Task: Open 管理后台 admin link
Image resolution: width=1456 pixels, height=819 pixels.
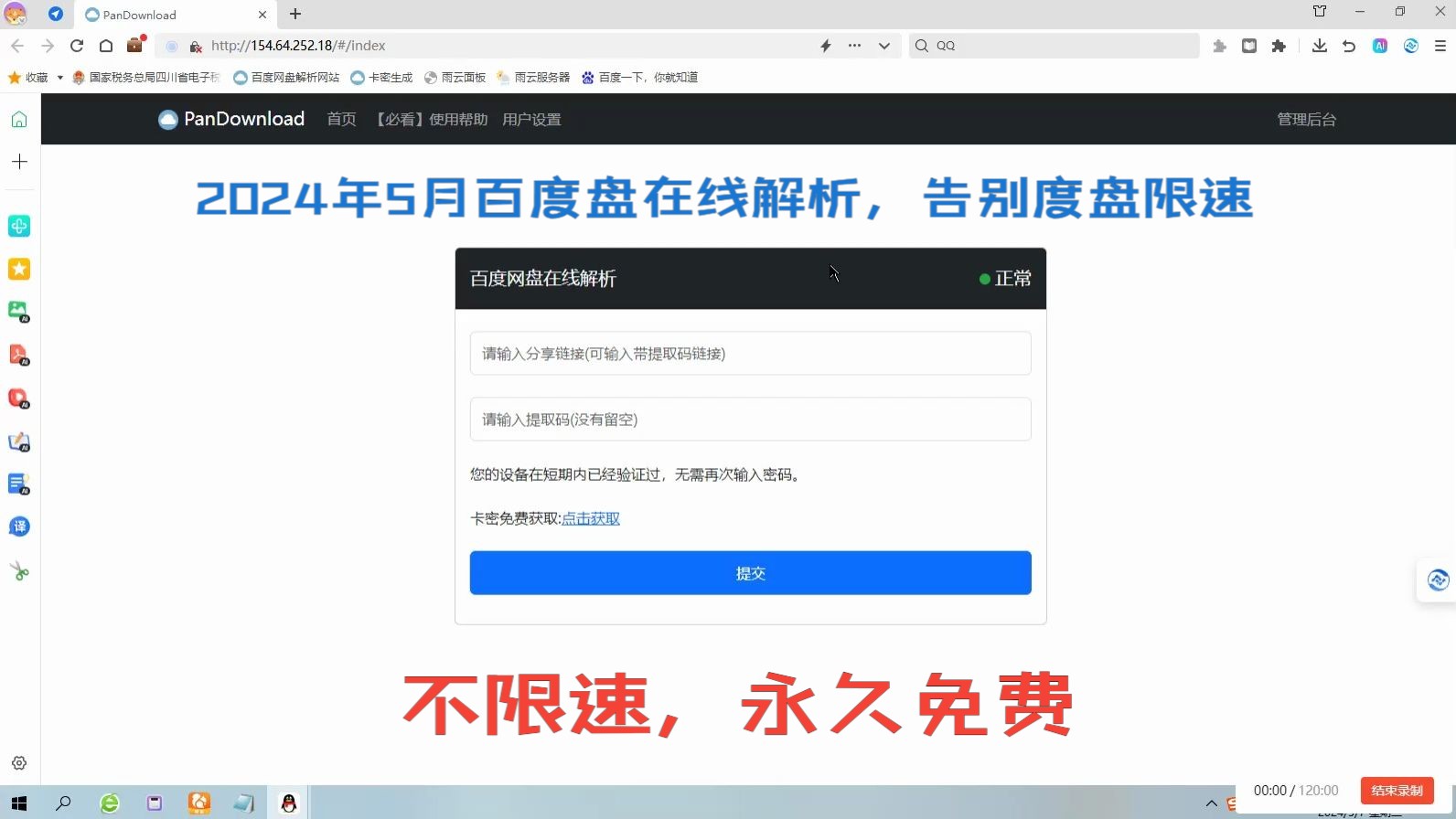Action: tap(1306, 120)
